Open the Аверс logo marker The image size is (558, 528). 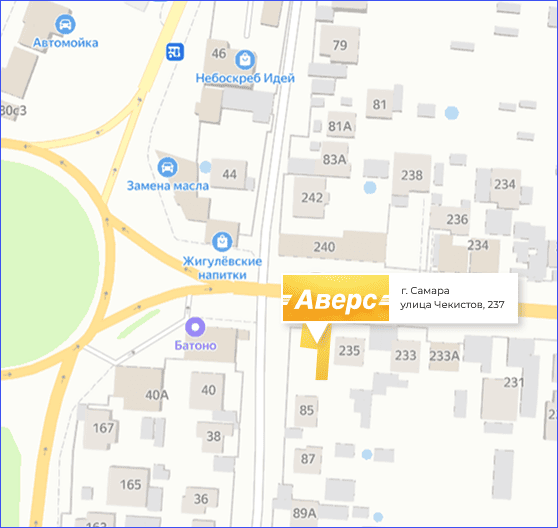(336, 298)
